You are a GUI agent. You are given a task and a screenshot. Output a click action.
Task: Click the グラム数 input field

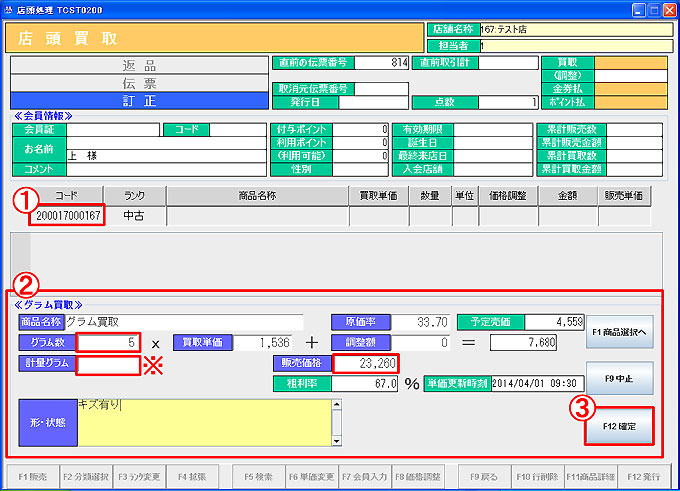coord(109,343)
